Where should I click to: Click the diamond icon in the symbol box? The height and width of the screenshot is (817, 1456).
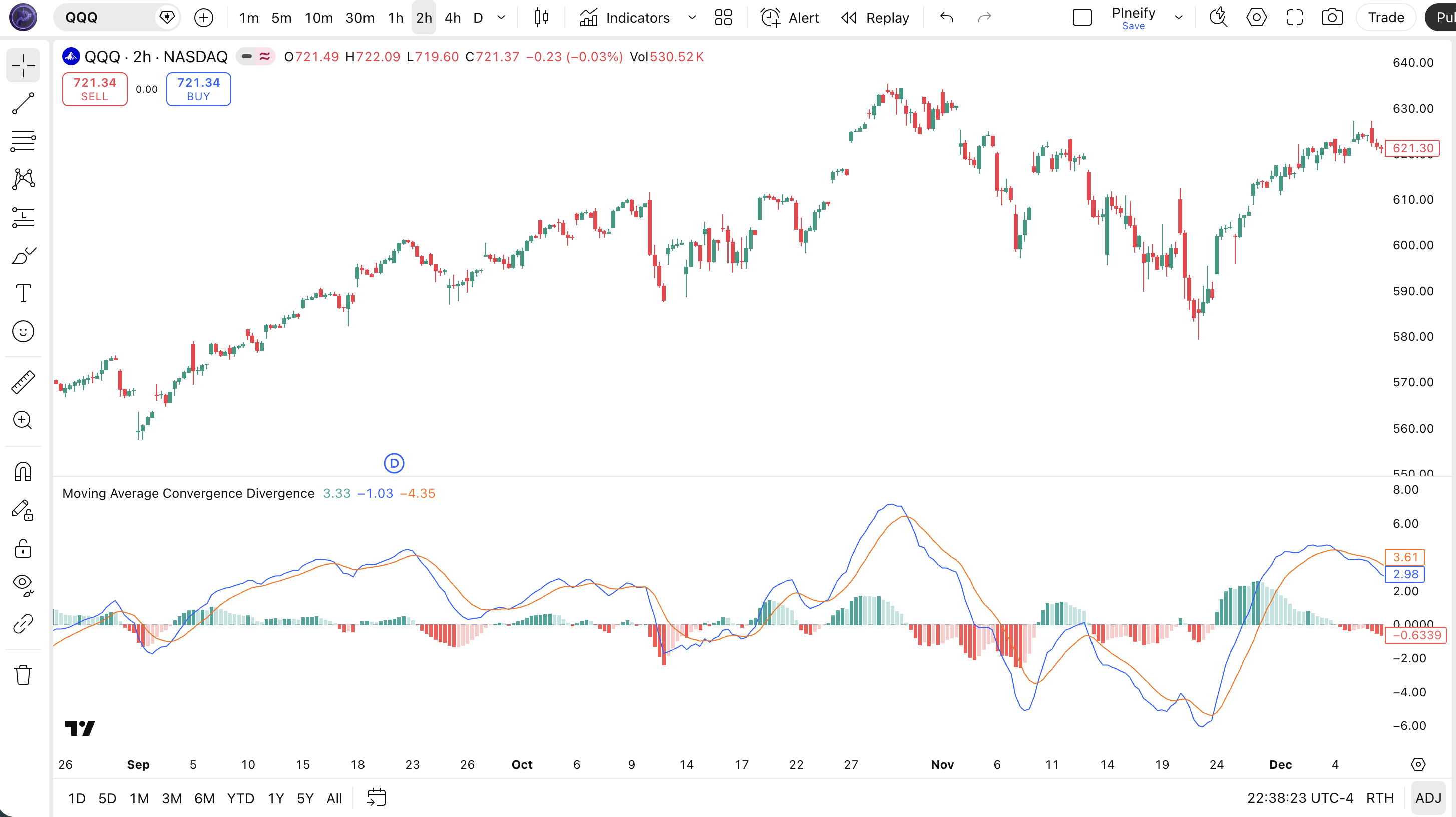(167, 17)
